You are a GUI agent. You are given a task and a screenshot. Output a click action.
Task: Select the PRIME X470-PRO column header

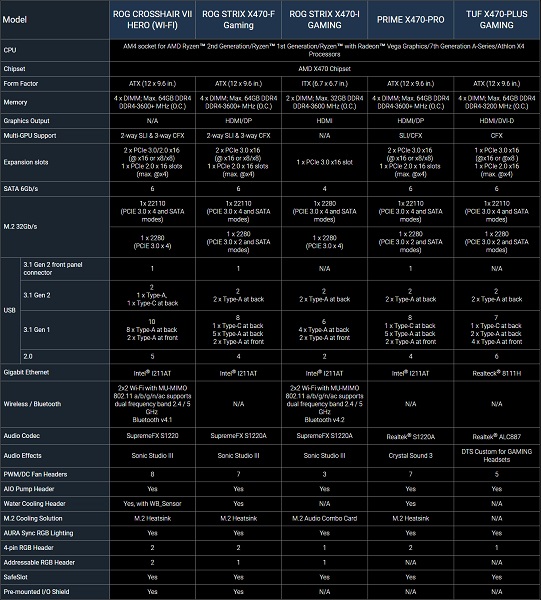[411, 20]
